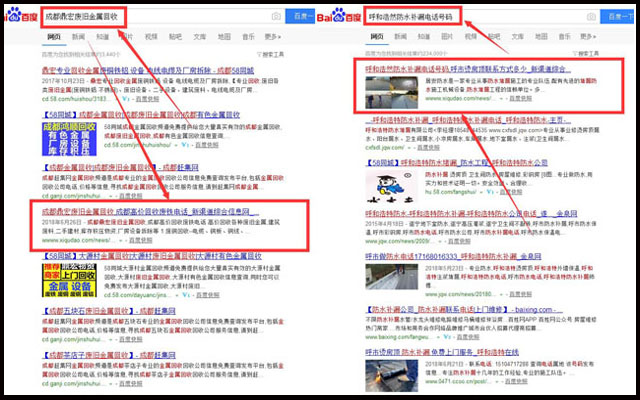The height and width of the screenshot is (400, 640).
Task: Switch to the 知道 tab on the left page
Action: pyautogui.click(x=102, y=37)
